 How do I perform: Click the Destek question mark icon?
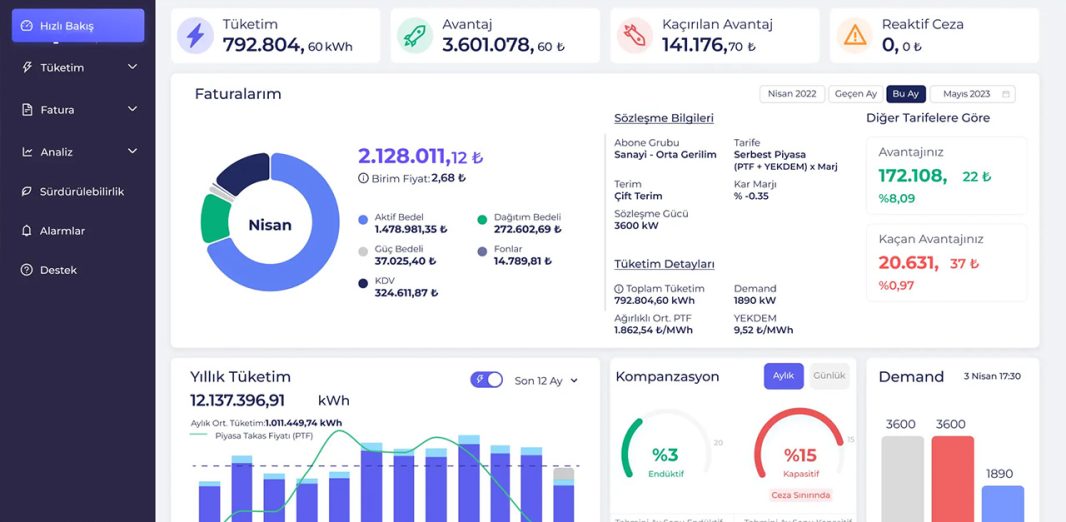click(27, 270)
